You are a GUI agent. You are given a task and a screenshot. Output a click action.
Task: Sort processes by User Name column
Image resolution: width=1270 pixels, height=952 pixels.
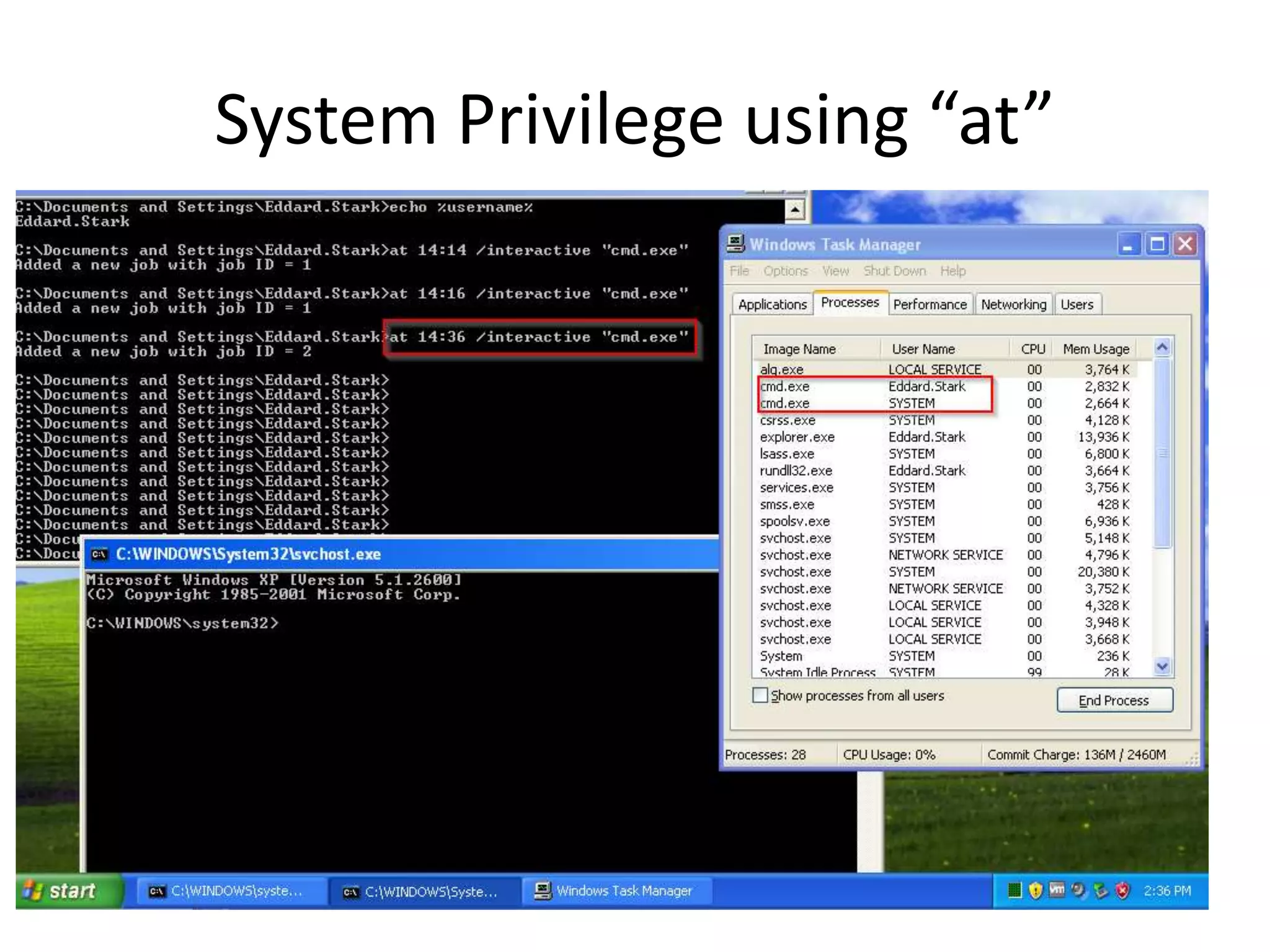point(946,349)
